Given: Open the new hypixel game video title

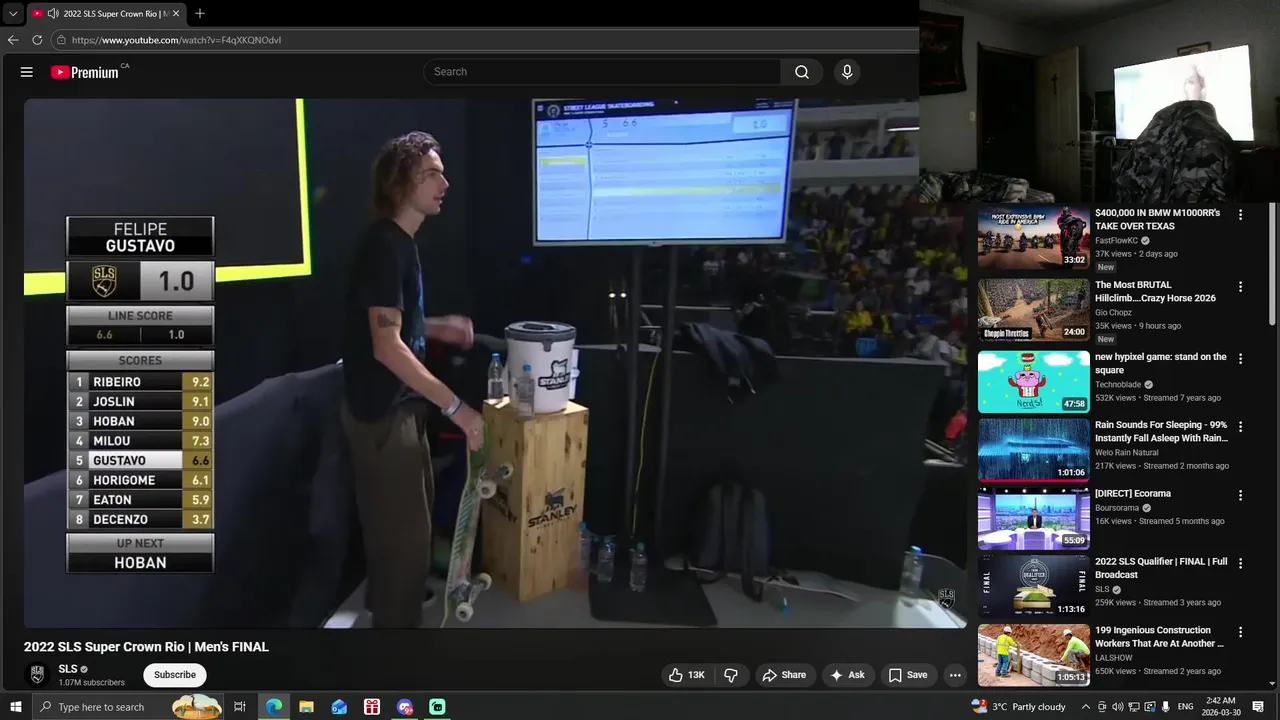Looking at the screenshot, I should (x=1160, y=363).
